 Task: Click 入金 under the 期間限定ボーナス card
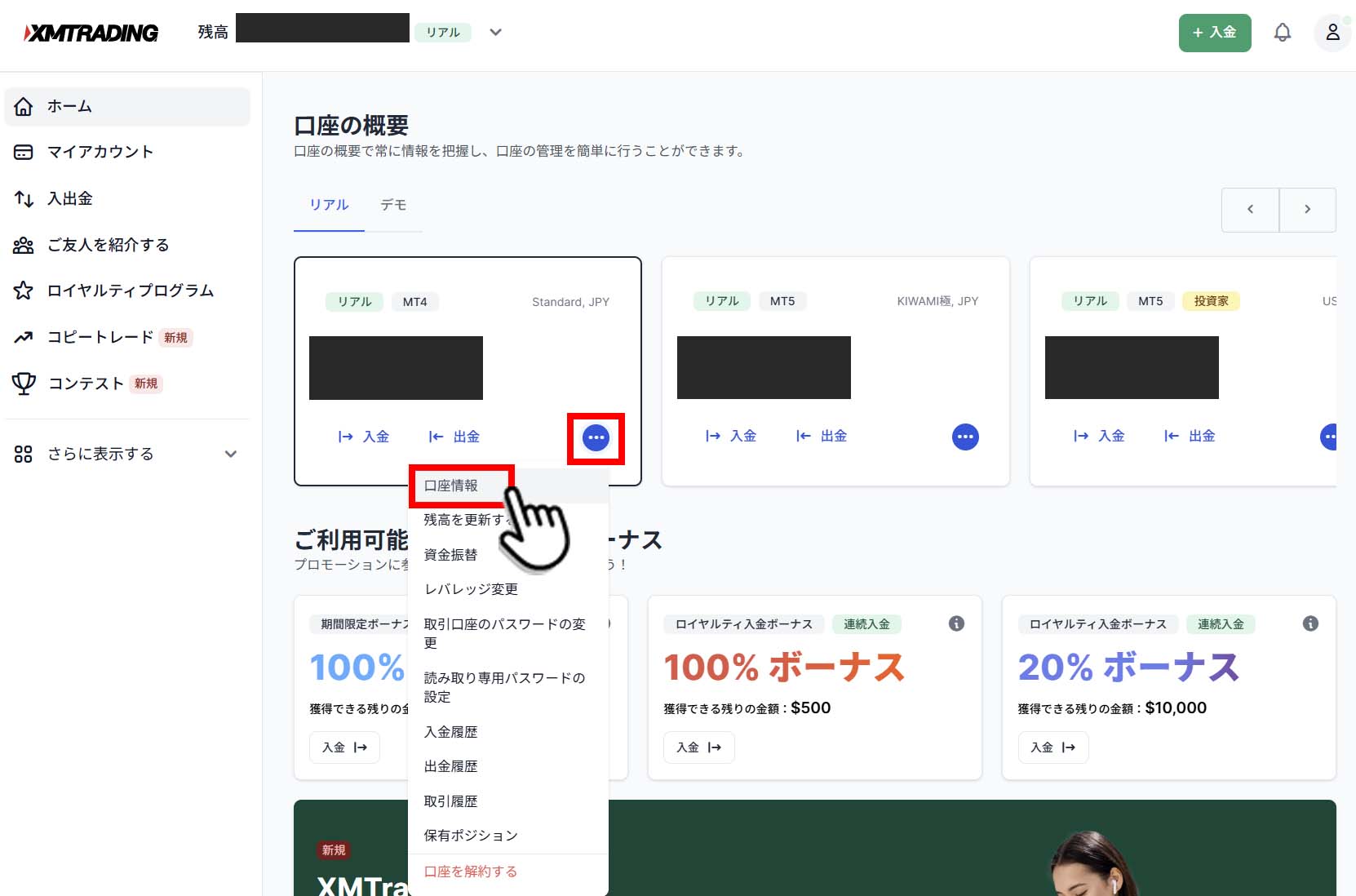[344, 747]
